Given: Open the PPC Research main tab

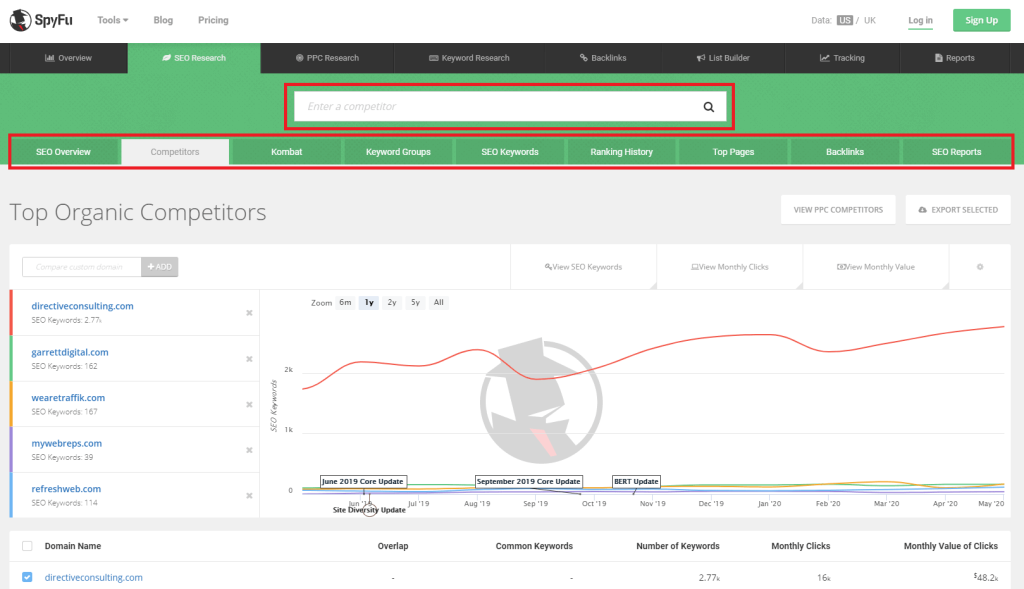Looking at the screenshot, I should [x=327, y=58].
